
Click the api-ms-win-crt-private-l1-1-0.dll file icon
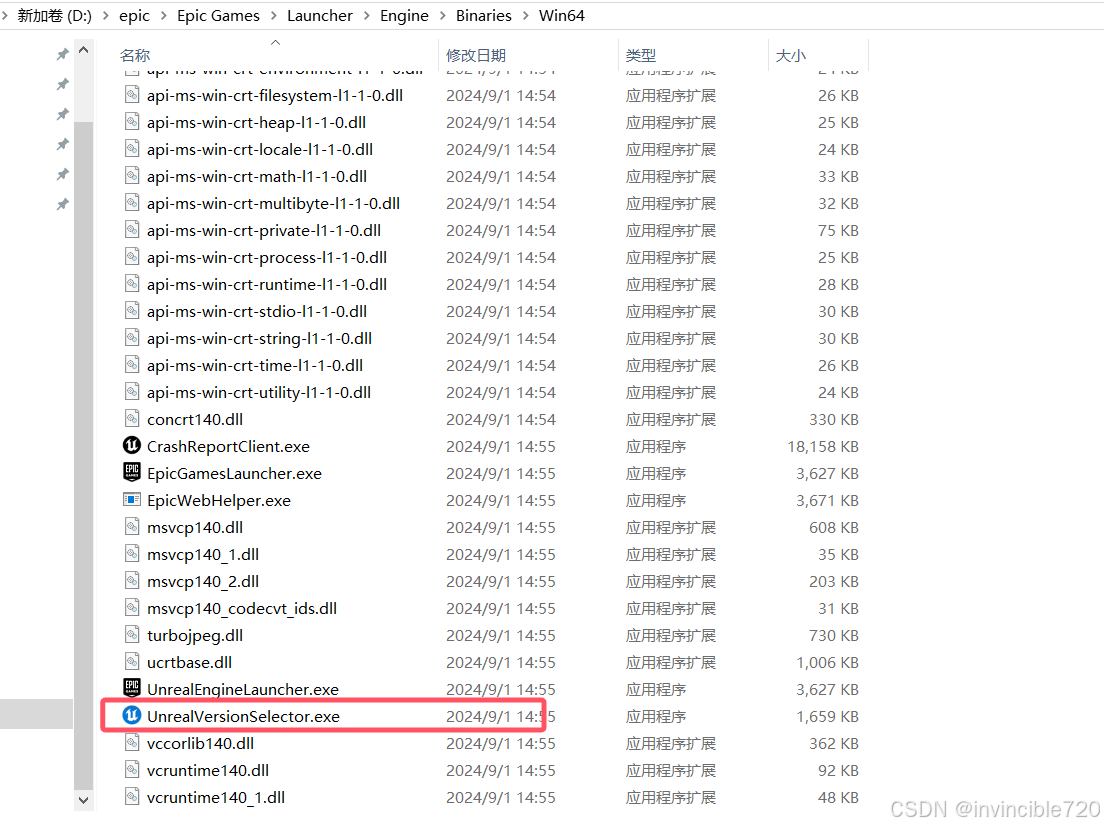click(x=132, y=230)
